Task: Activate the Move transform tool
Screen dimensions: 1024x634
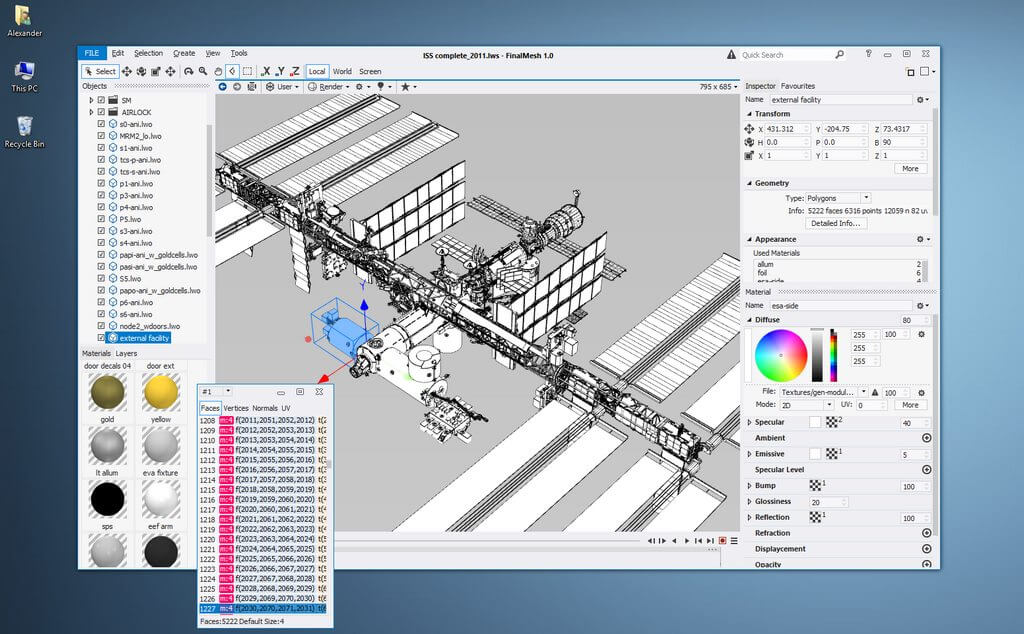Action: [127, 71]
